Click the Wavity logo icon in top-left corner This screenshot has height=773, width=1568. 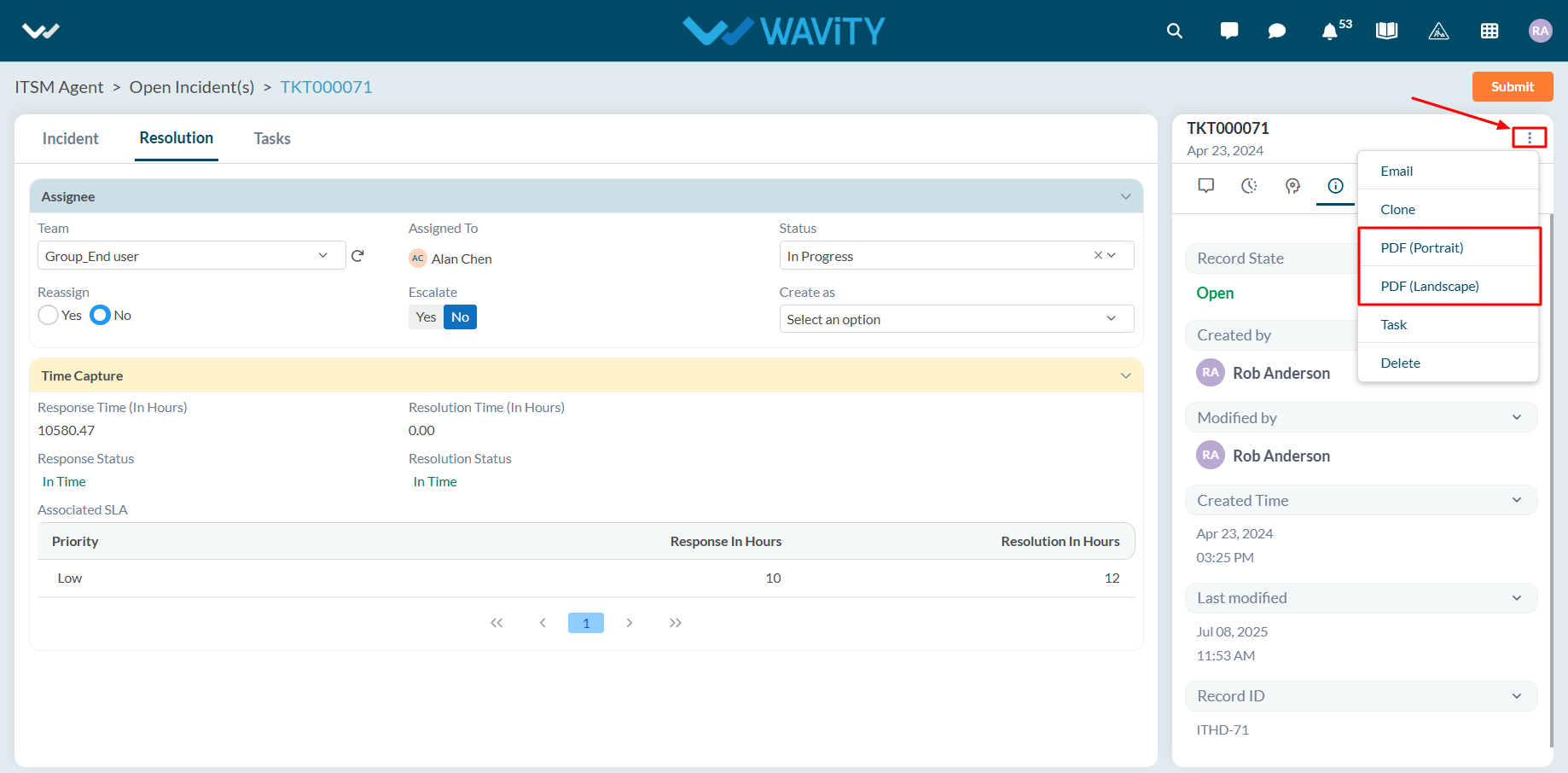[x=40, y=32]
